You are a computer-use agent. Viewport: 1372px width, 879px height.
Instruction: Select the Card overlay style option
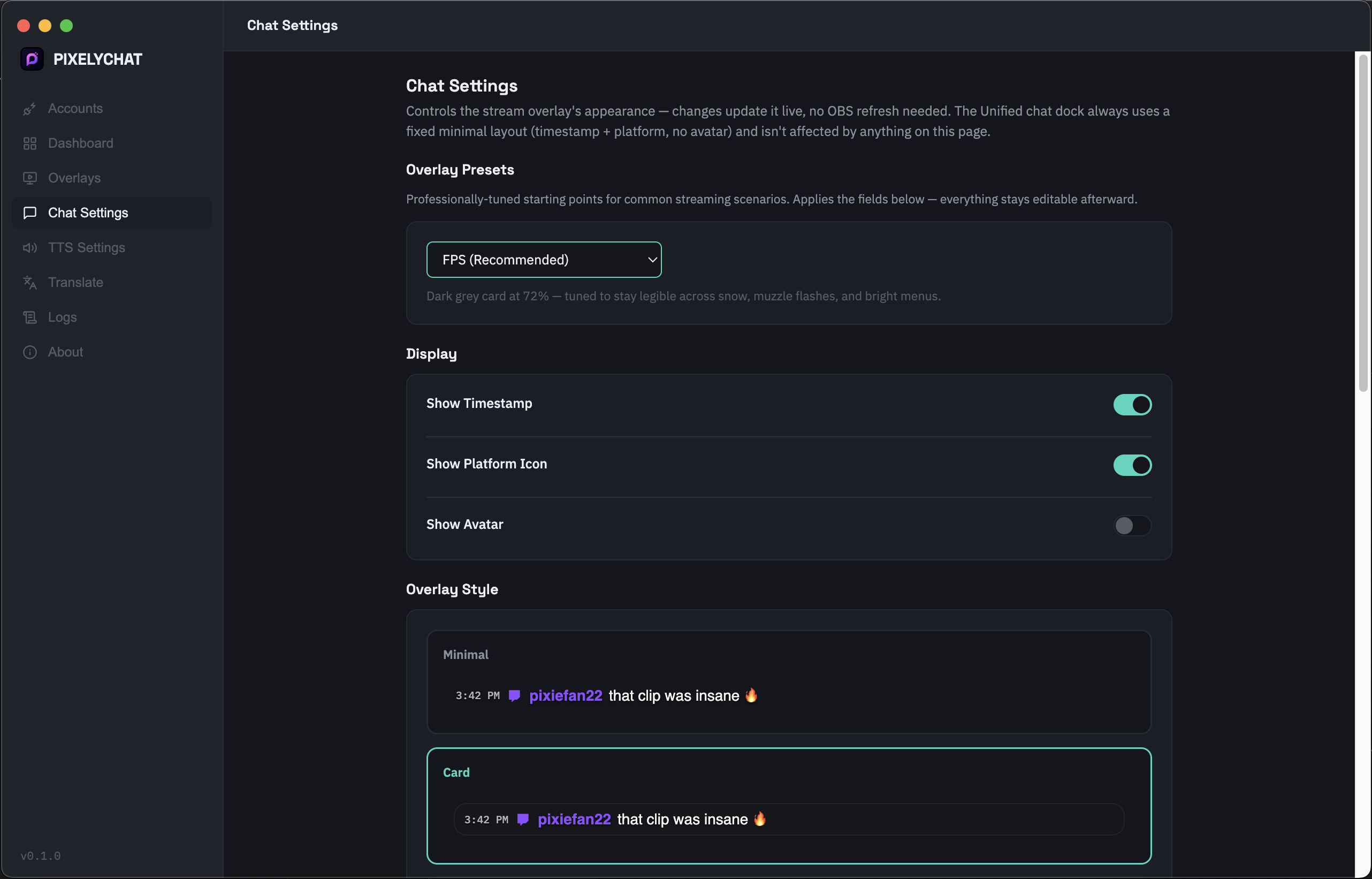click(789, 806)
